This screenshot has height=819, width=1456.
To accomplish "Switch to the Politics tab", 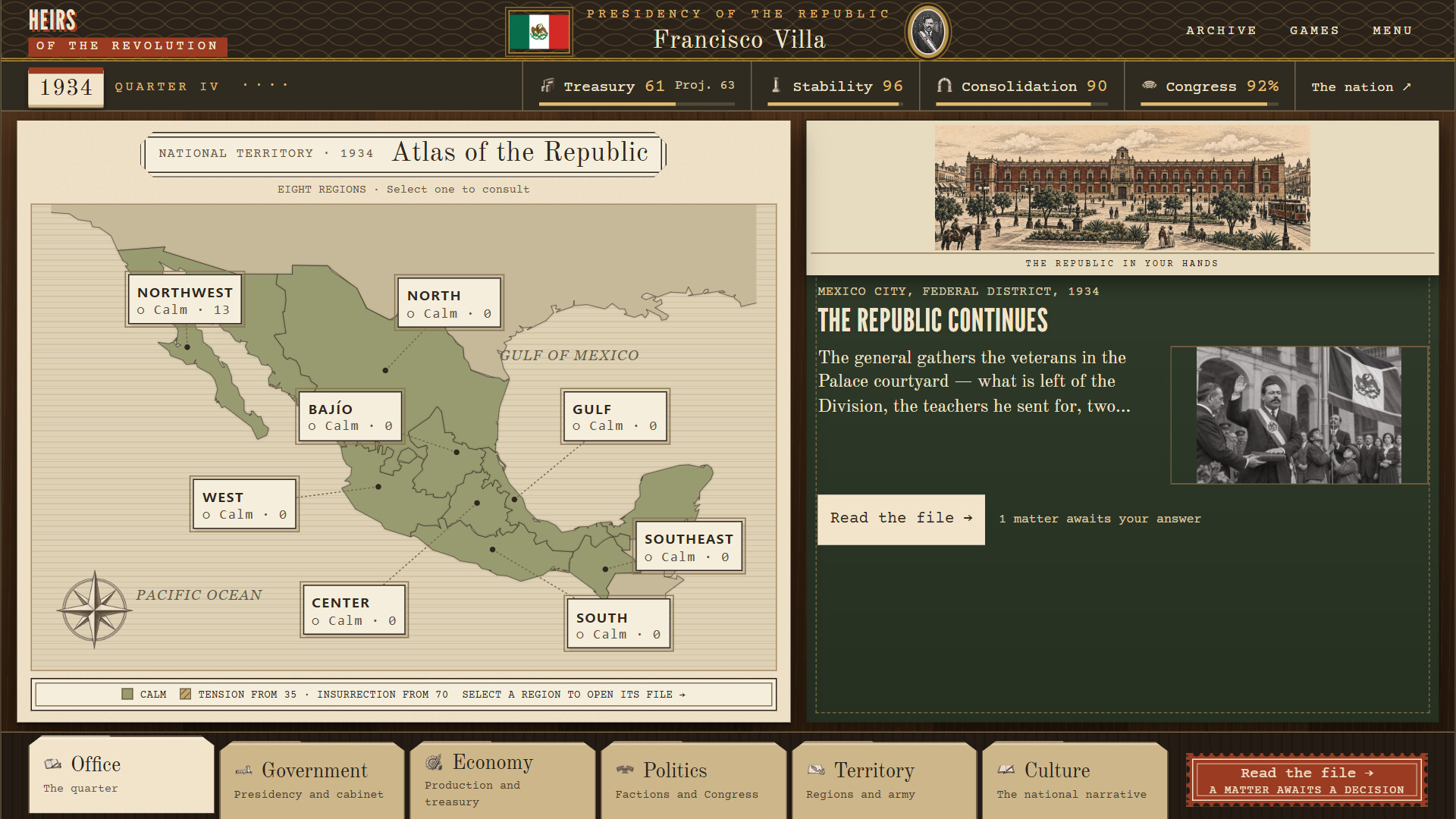I will tap(694, 780).
